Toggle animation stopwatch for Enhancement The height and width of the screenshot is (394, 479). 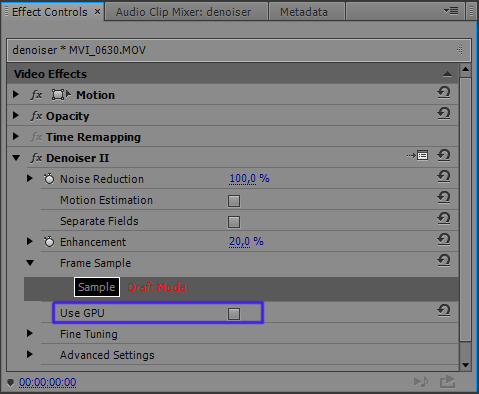pyautogui.click(x=49, y=242)
